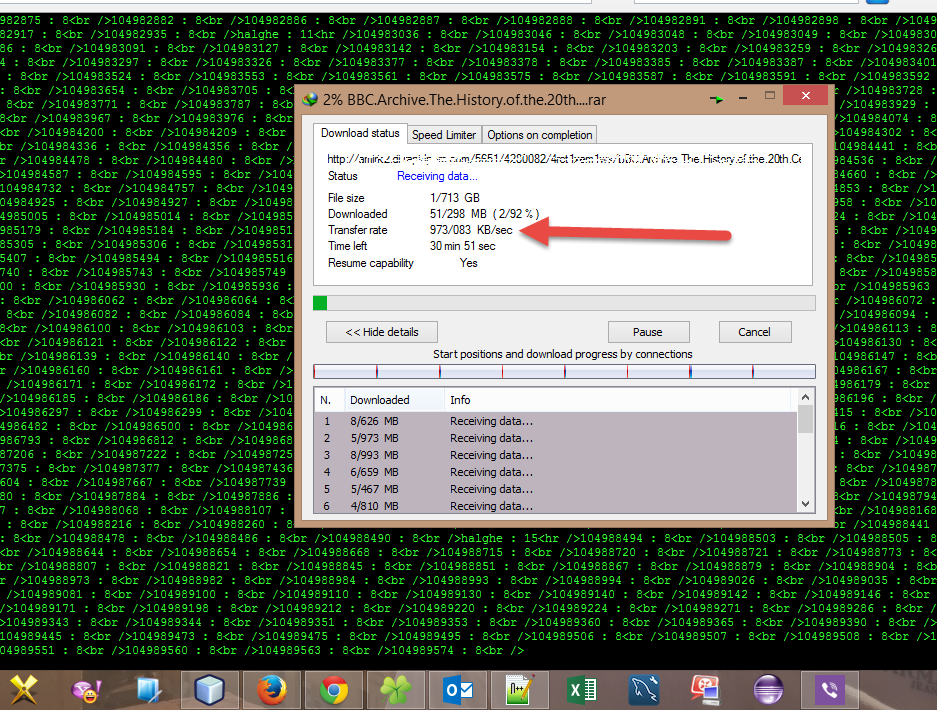Open VirtualBox cube icon in taskbar
This screenshot has height=710, width=937.
210,689
